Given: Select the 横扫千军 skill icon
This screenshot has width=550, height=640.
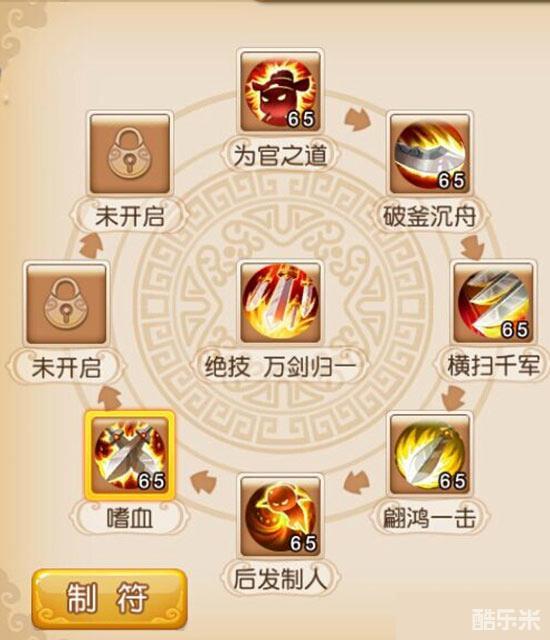Looking at the screenshot, I should 493,302.
